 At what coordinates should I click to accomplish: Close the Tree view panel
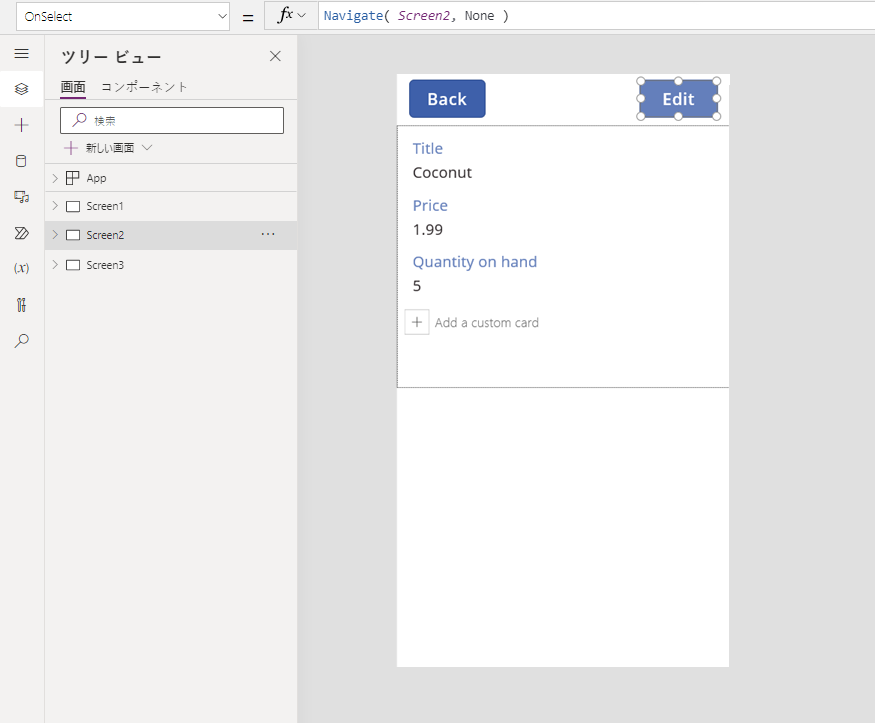275,56
